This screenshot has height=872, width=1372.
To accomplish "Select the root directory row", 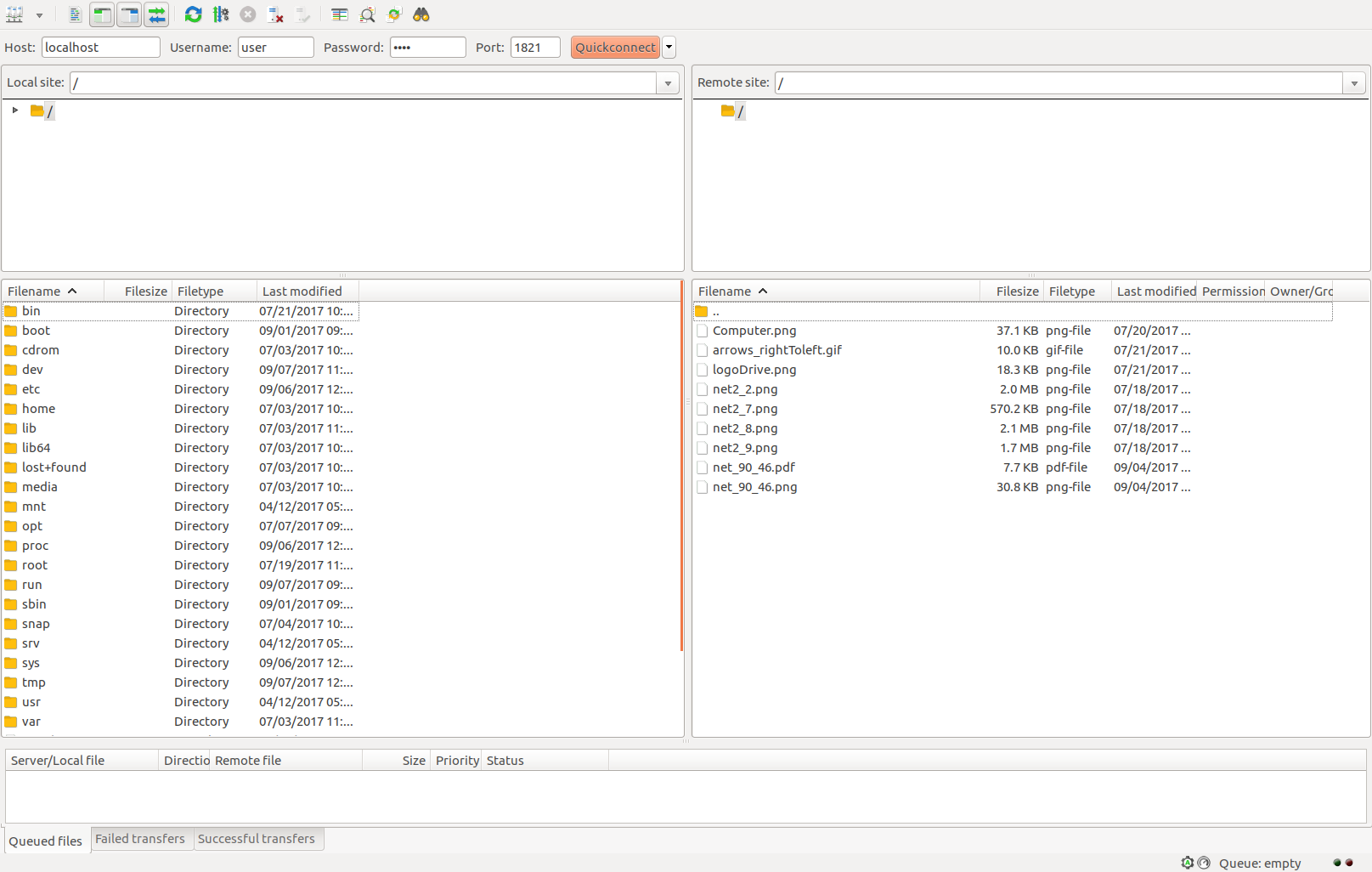I will click(x=181, y=565).
